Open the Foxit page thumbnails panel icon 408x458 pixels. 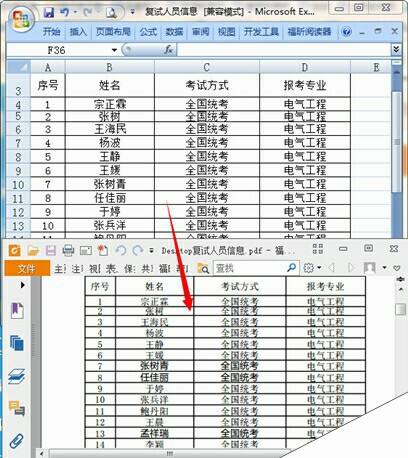pos(17,343)
